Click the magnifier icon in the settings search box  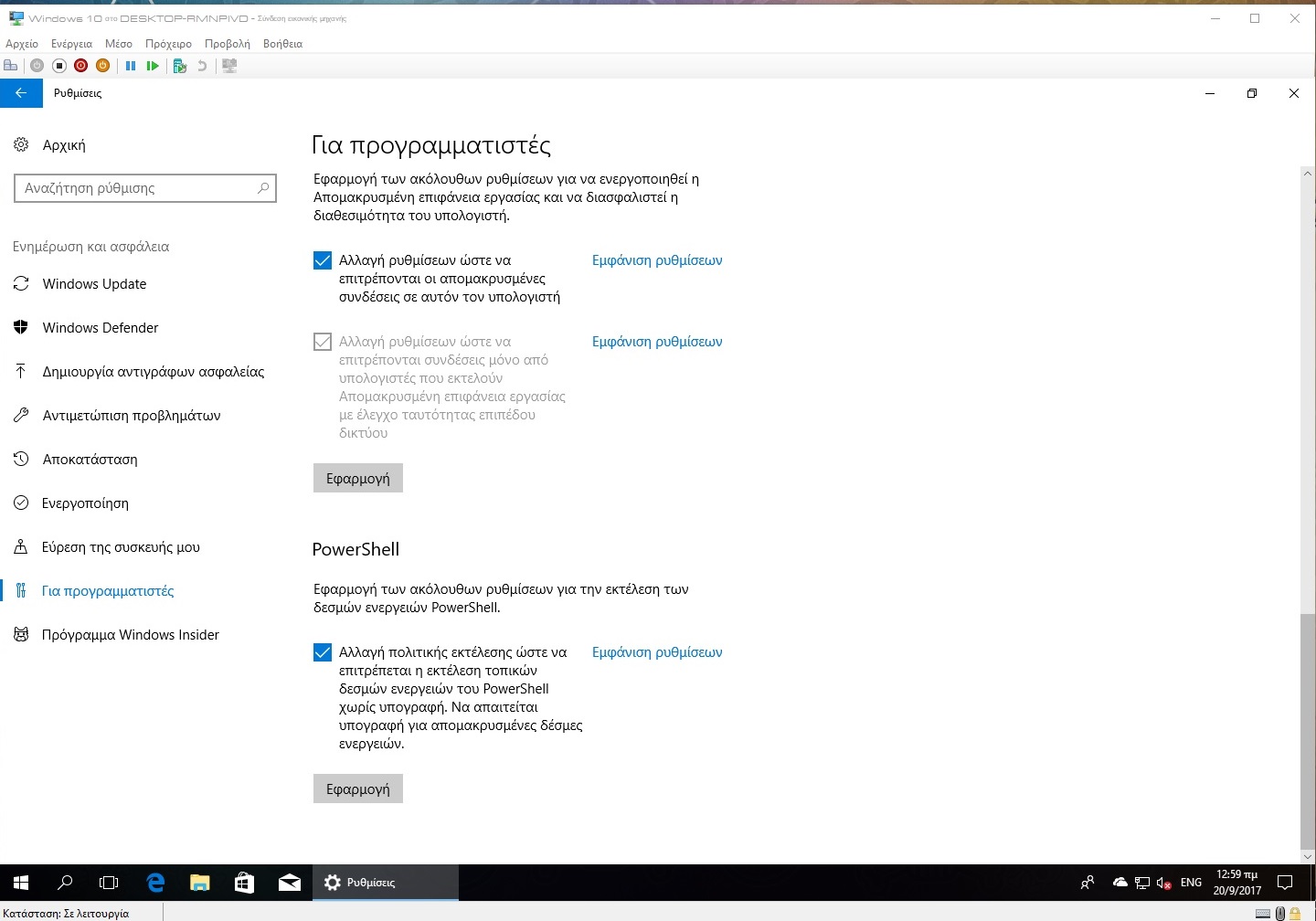coord(262,188)
